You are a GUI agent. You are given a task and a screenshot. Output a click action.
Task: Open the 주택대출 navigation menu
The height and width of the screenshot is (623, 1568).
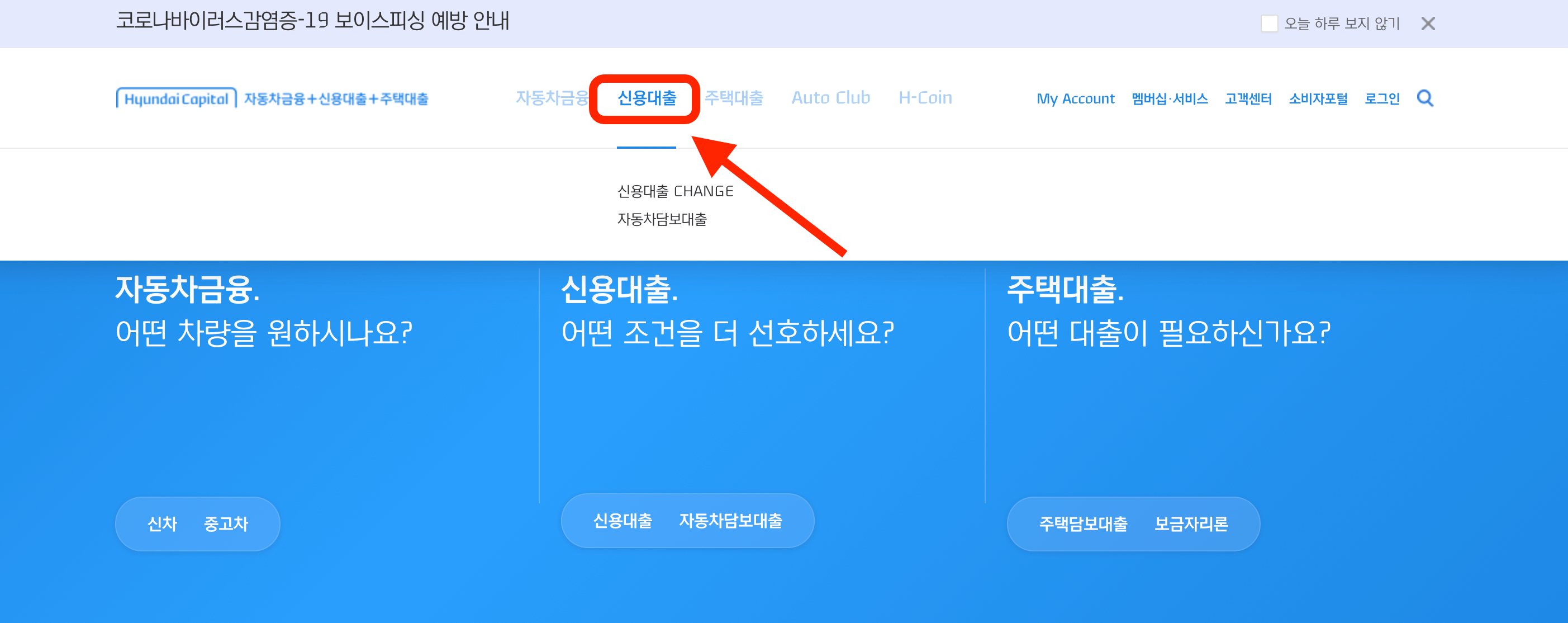coord(735,97)
